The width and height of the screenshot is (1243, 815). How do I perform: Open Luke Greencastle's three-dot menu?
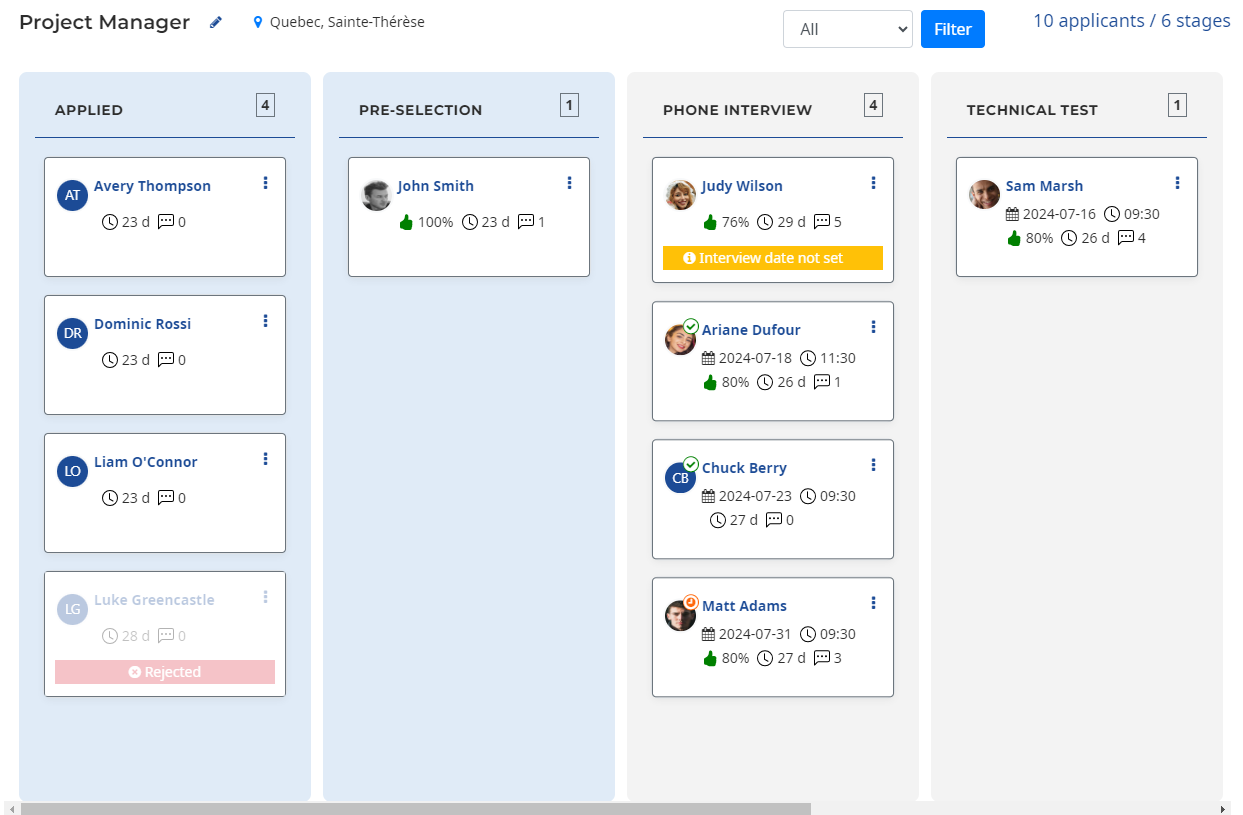tap(265, 597)
